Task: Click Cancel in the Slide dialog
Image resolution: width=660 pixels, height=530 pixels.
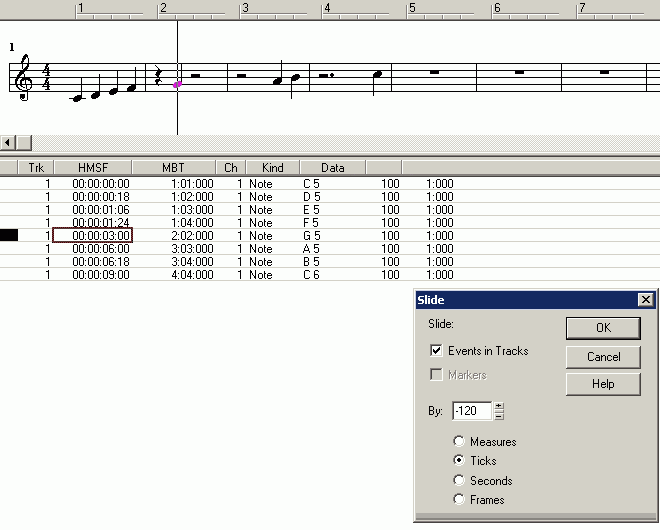Action: point(603,357)
